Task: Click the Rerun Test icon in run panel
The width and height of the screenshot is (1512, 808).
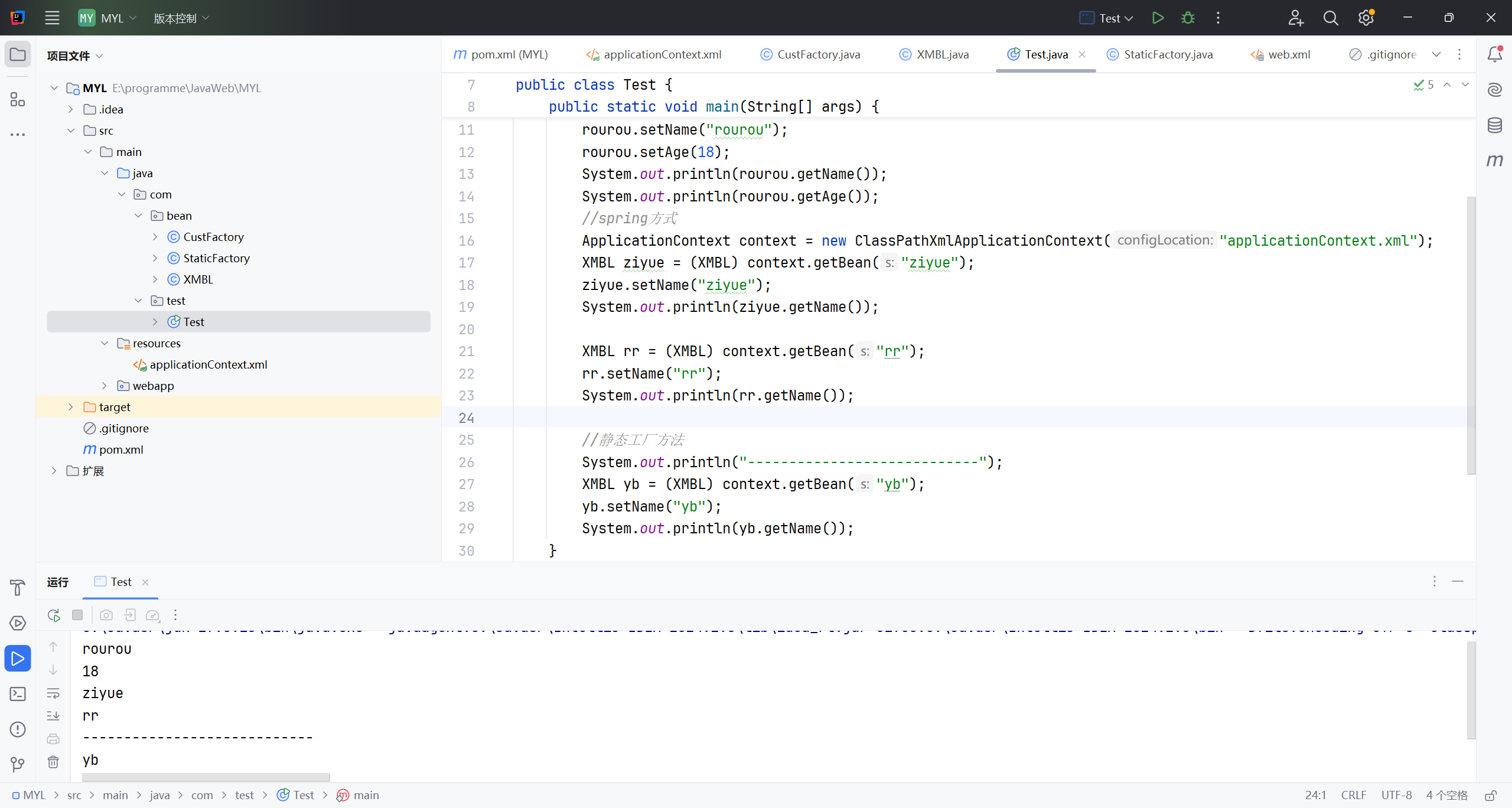Action: 54,615
